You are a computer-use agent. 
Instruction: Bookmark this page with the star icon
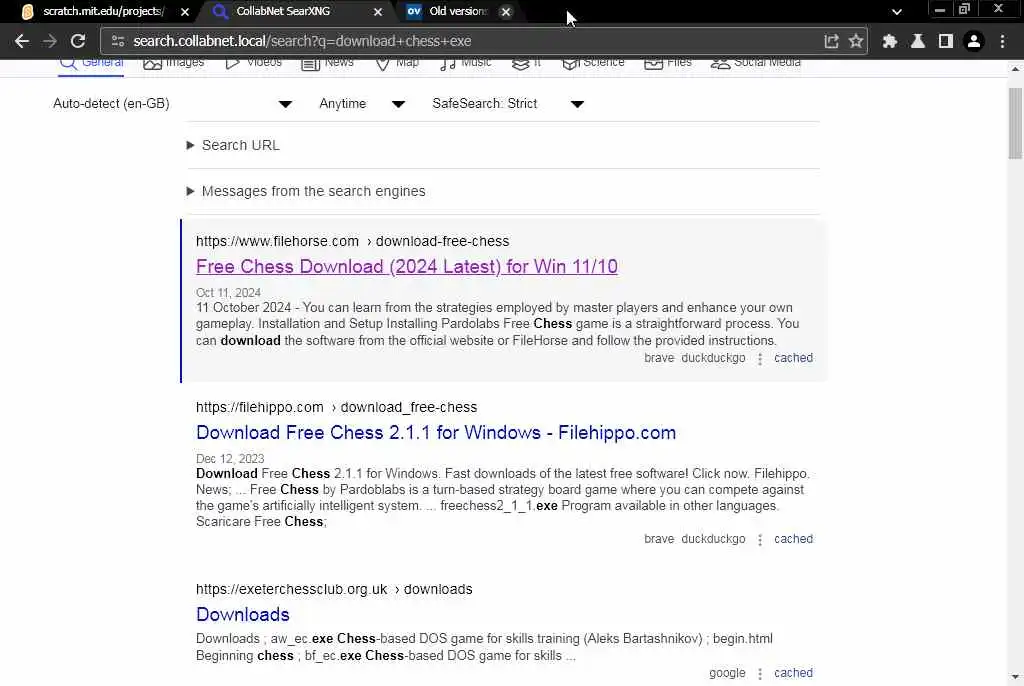(856, 41)
